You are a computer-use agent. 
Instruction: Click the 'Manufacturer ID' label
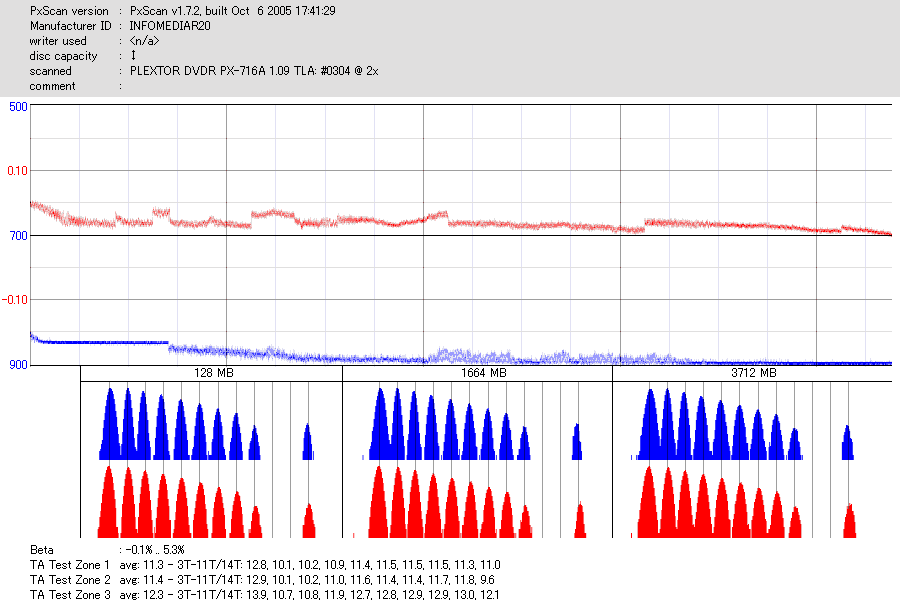(71, 26)
